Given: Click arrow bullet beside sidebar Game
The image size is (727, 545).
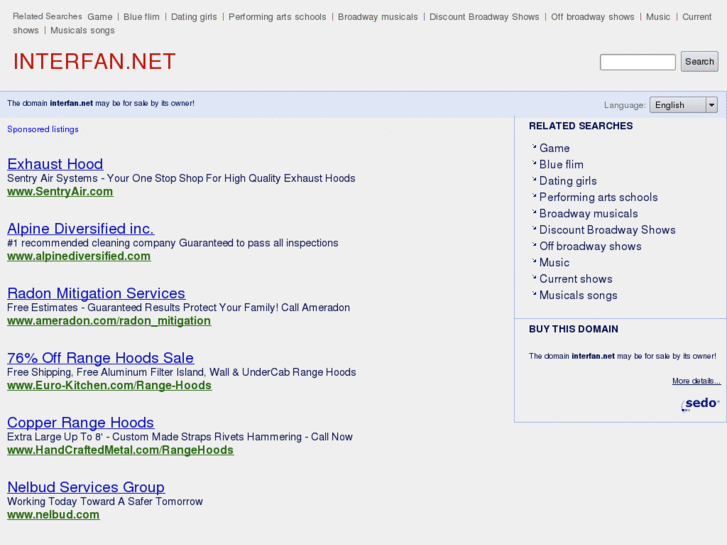Looking at the screenshot, I should [x=534, y=147].
